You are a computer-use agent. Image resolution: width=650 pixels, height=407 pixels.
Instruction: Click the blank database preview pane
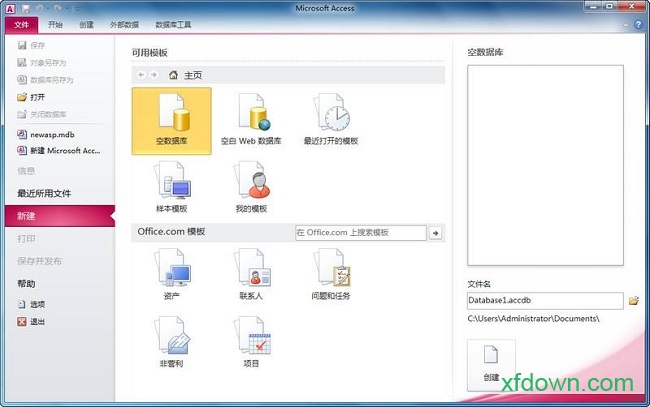(x=545, y=165)
